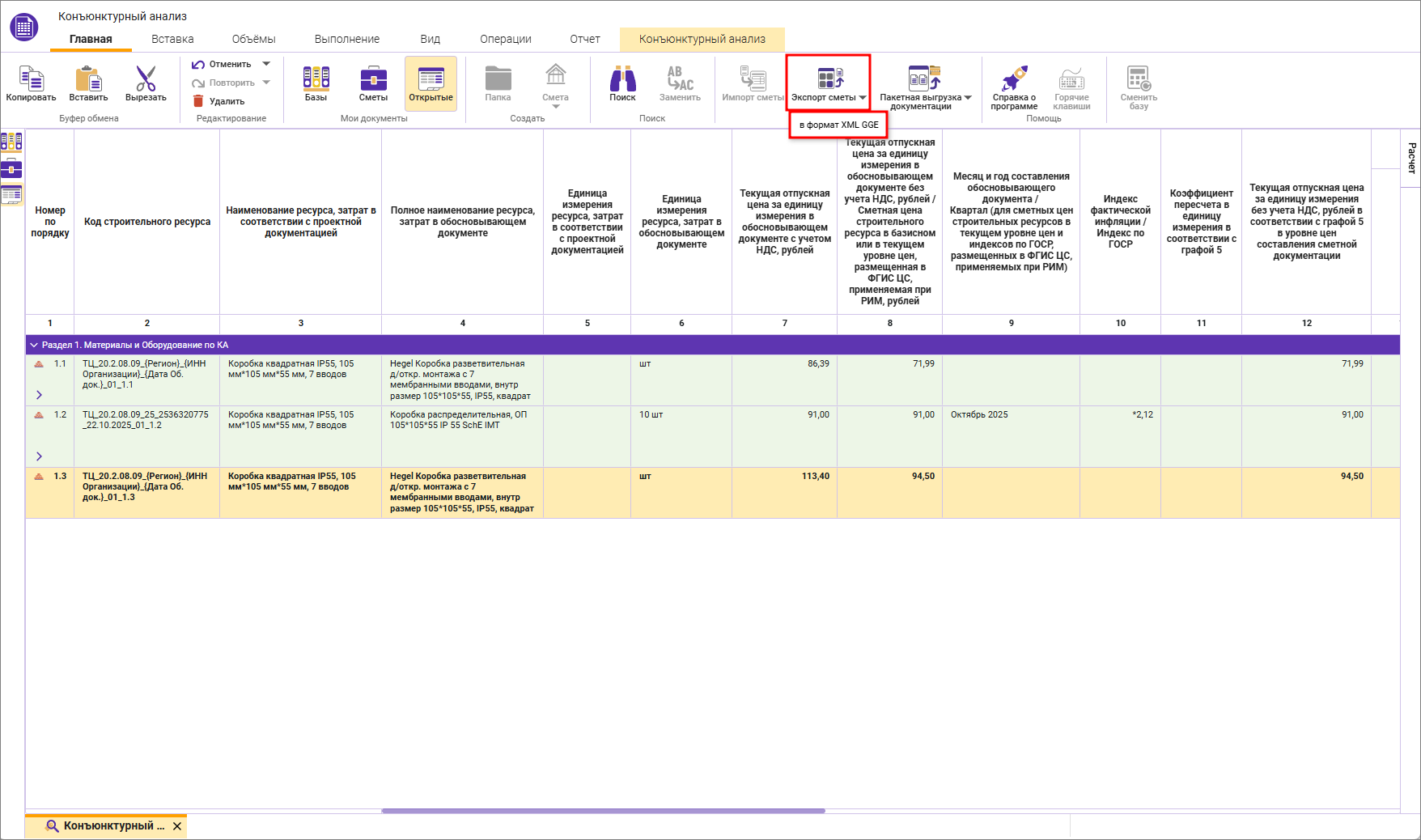
Task: Choose 'в формат XML GGE' export option
Action: click(838, 125)
